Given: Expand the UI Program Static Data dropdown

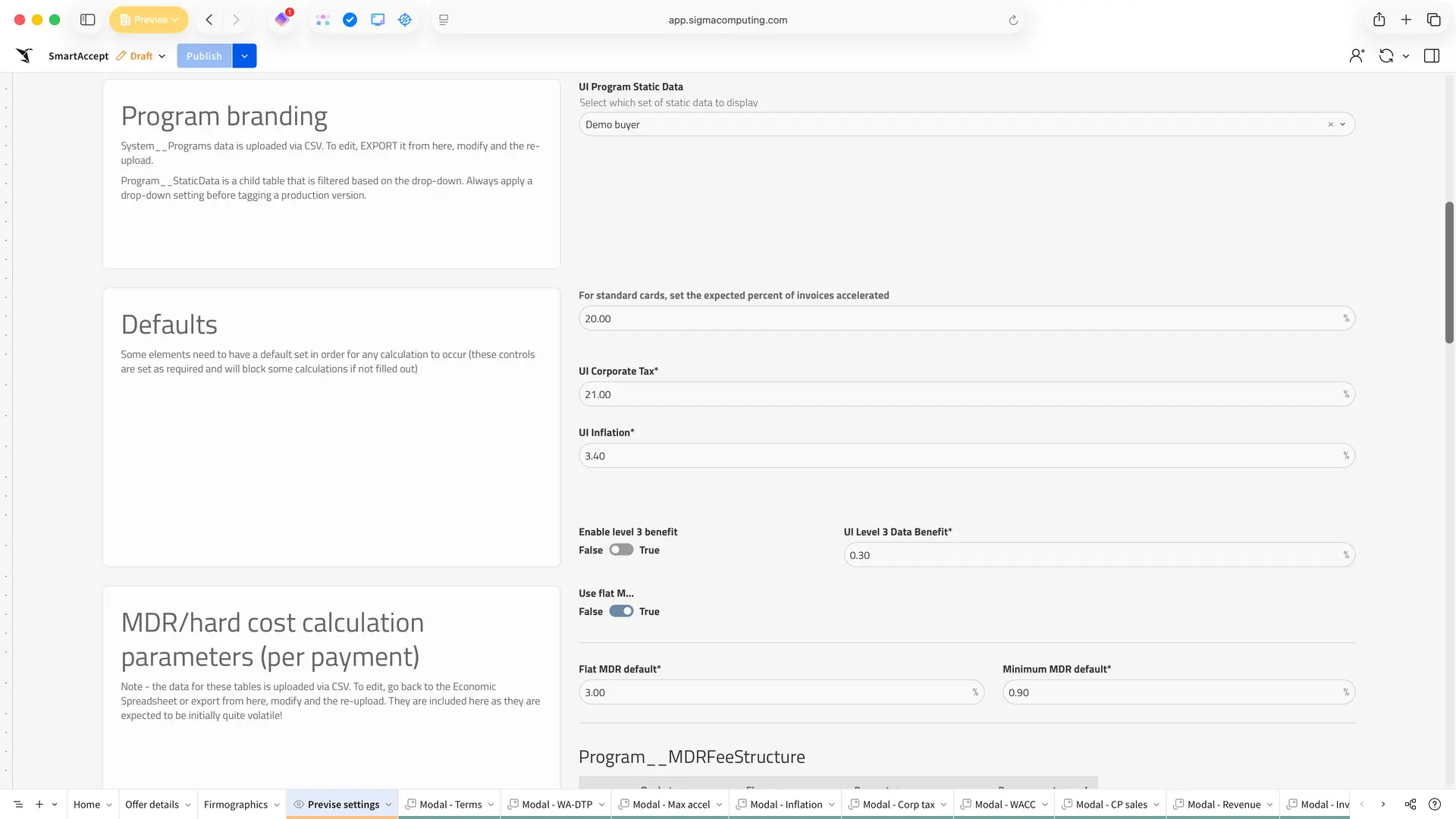Looking at the screenshot, I should click(1342, 124).
